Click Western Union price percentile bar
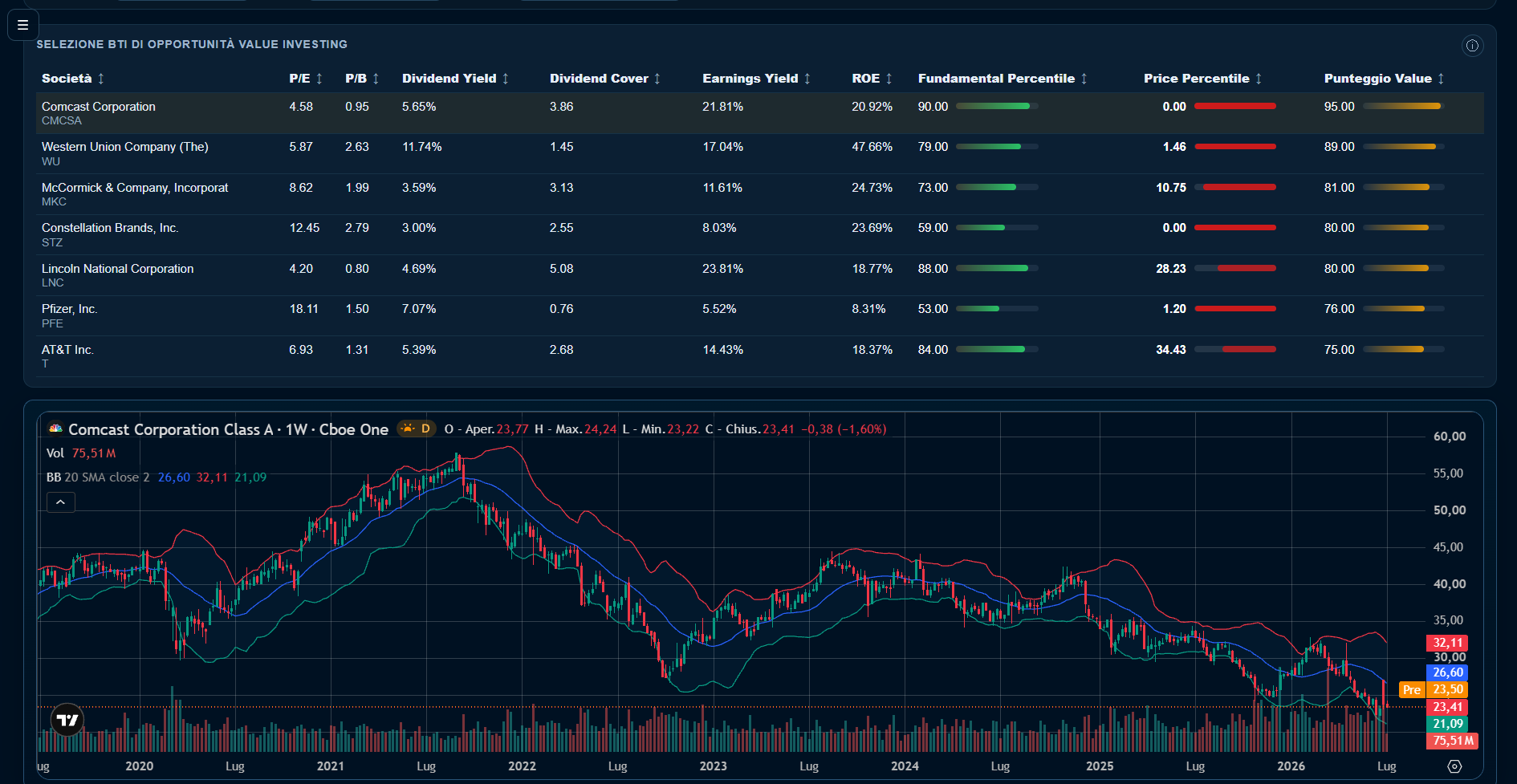 point(1235,147)
